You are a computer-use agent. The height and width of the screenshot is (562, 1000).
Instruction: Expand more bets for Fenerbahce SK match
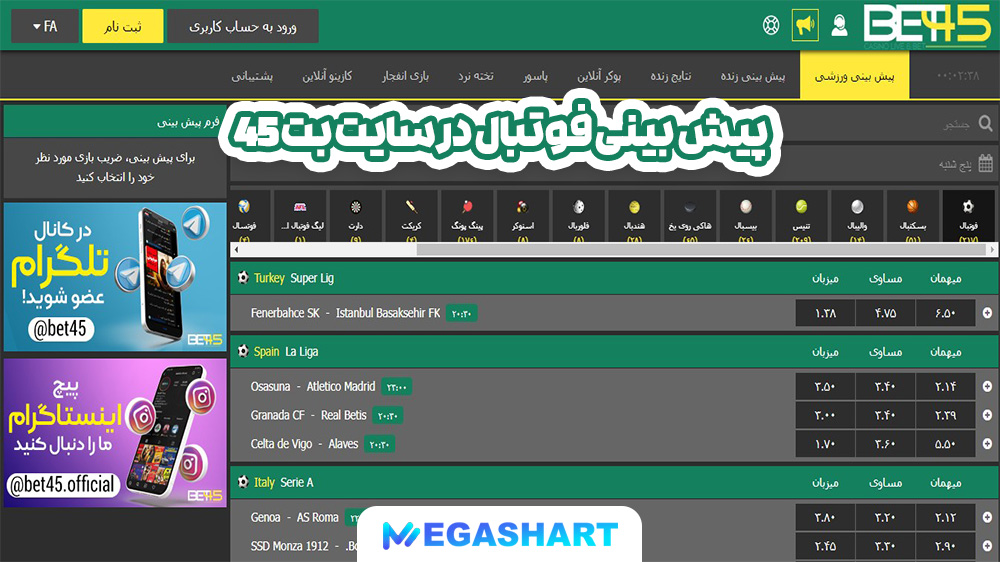pyautogui.click(x=987, y=313)
